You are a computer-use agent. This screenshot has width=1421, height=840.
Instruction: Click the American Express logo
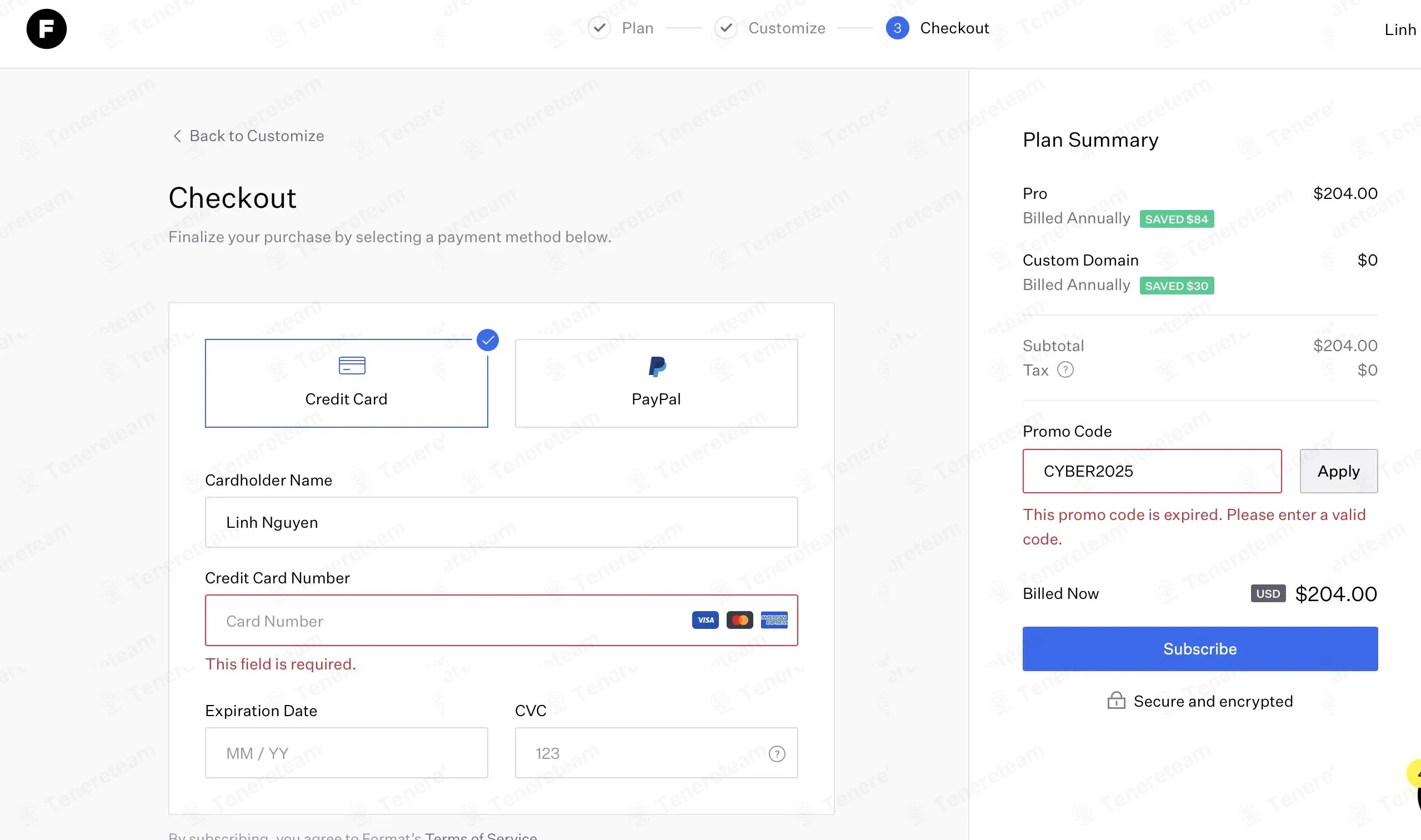[774, 621]
